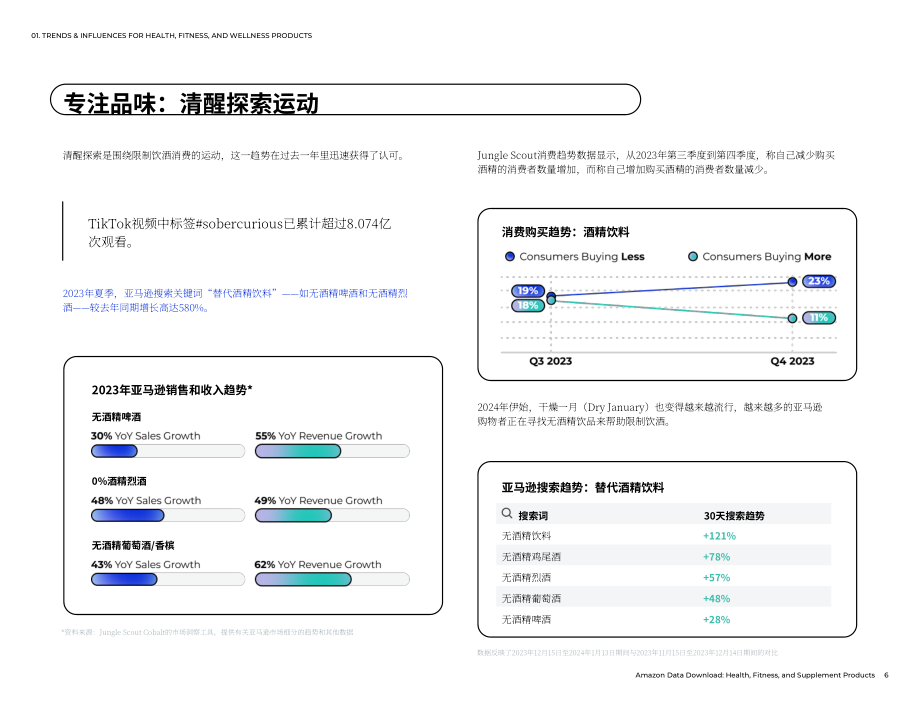Click the label 无酒精啤酒 in sales panel
The height and width of the screenshot is (711, 920).
(x=116, y=417)
